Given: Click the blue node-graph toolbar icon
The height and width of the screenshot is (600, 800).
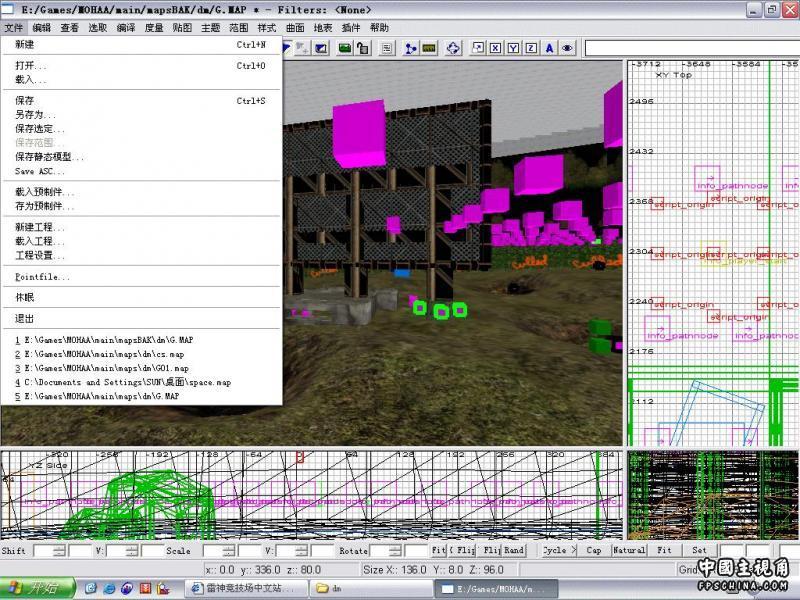Looking at the screenshot, I should pos(411,48).
